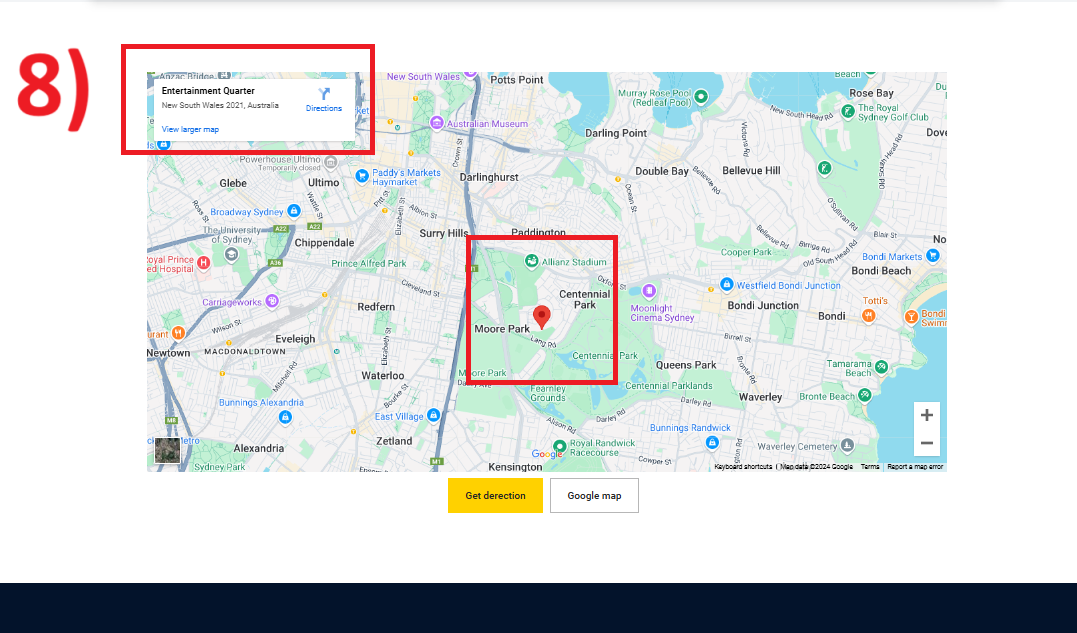Click the Kensington suburb label
The image size is (1077, 633).
click(515, 467)
